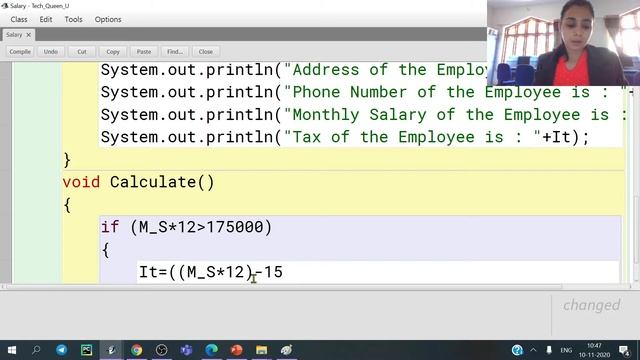
Task: Open the Options menu
Action: [108, 20]
